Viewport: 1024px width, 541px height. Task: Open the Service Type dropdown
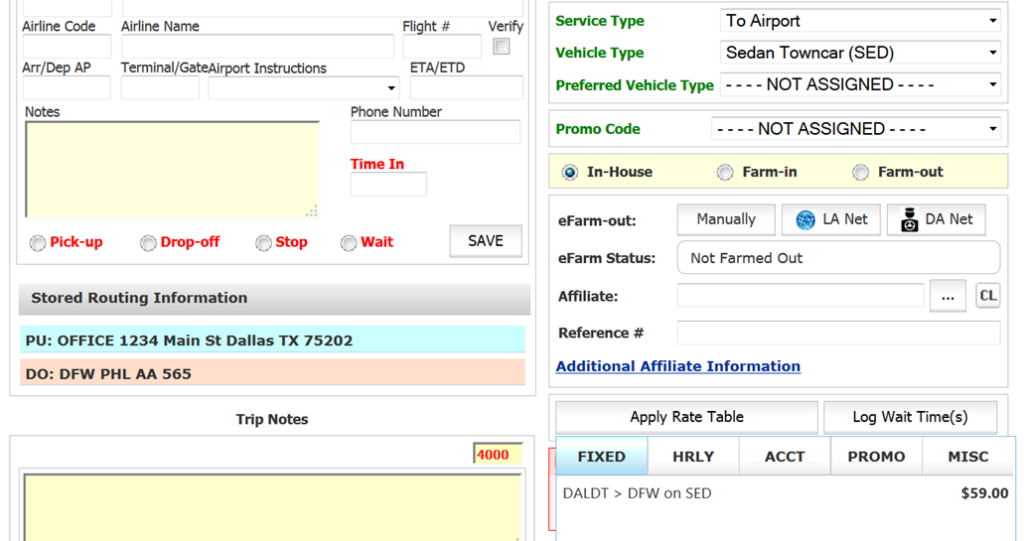860,21
